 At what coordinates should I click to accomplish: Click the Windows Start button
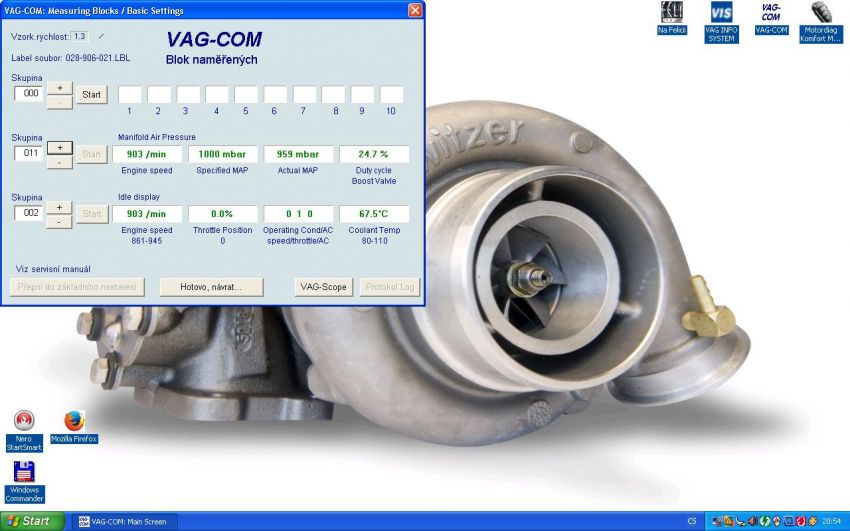(33, 521)
